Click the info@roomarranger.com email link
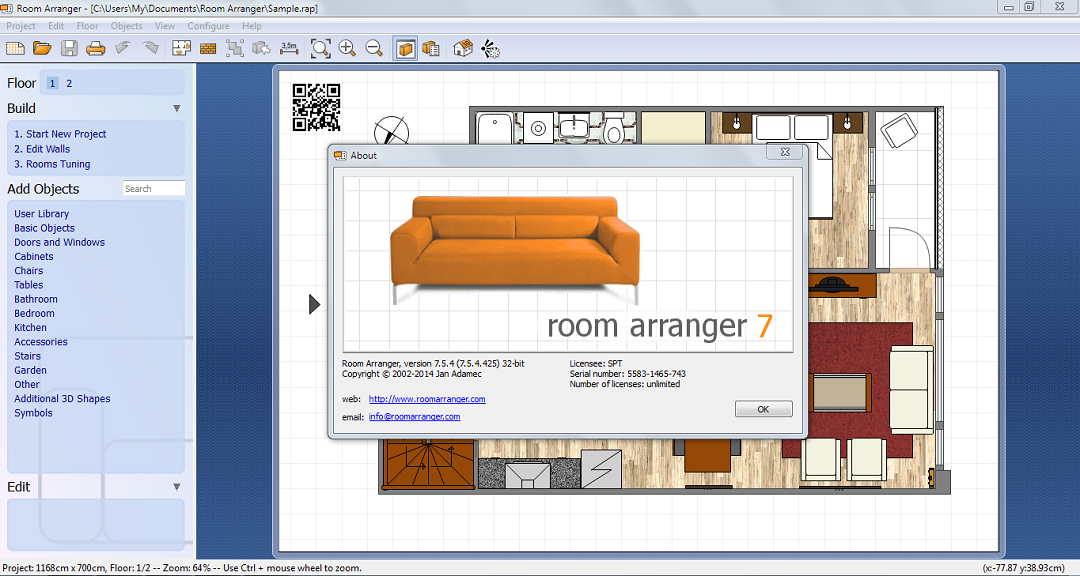This screenshot has width=1080, height=576. click(415, 416)
